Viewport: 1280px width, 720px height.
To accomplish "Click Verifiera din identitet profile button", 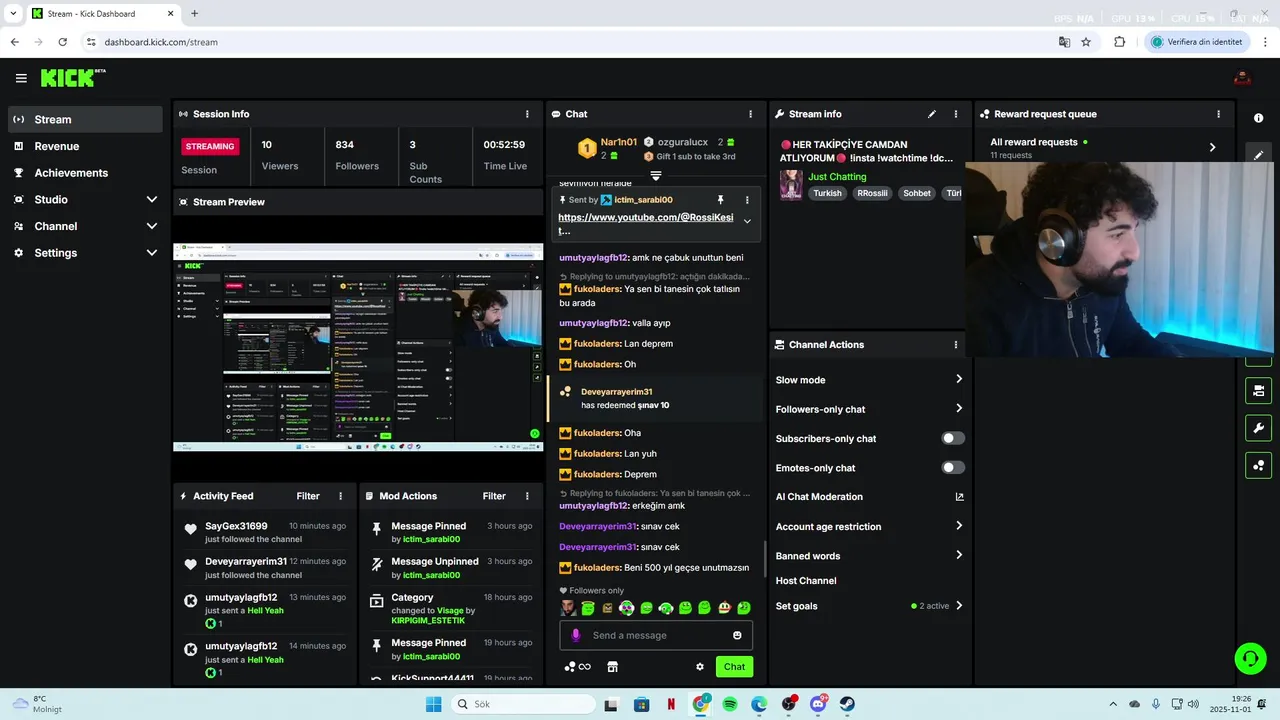I will pos(1197,42).
